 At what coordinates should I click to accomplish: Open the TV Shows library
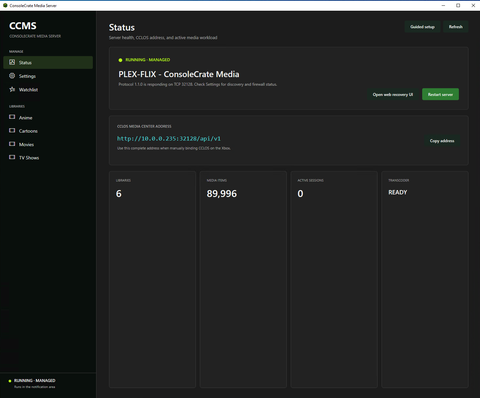click(48, 157)
